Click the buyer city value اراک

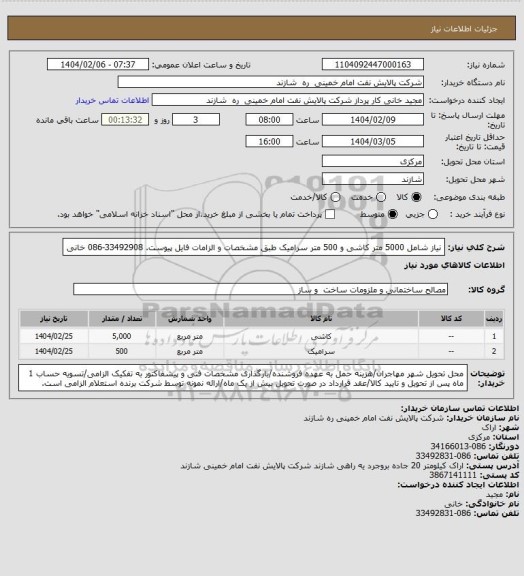(x=489, y=428)
